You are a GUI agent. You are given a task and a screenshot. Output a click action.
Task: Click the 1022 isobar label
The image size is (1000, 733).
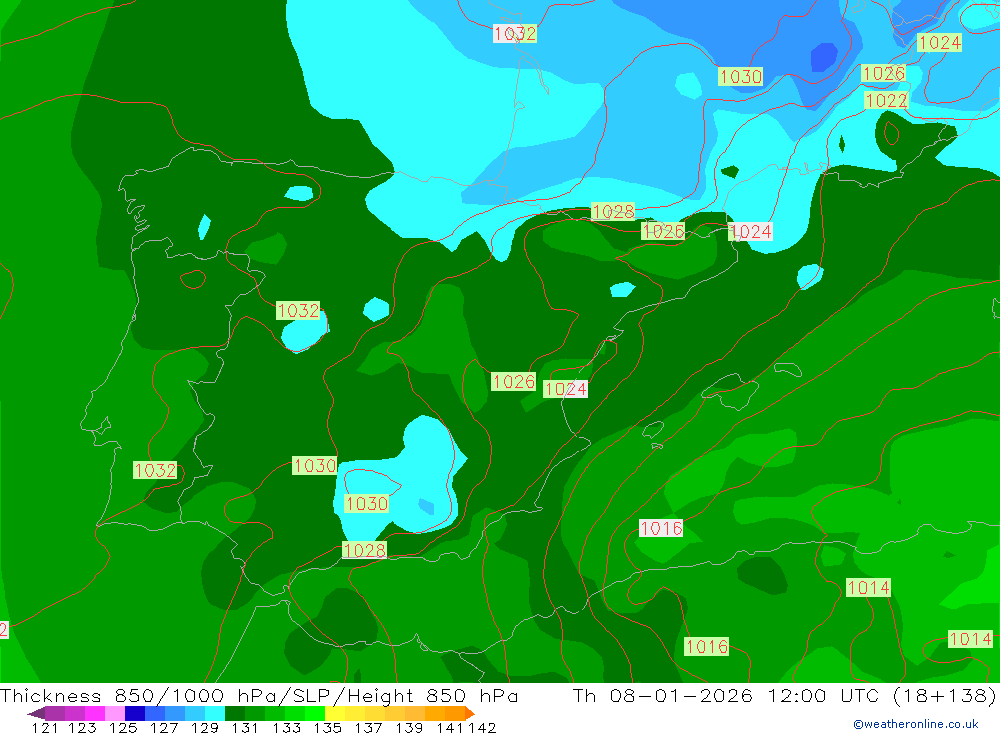(x=886, y=100)
